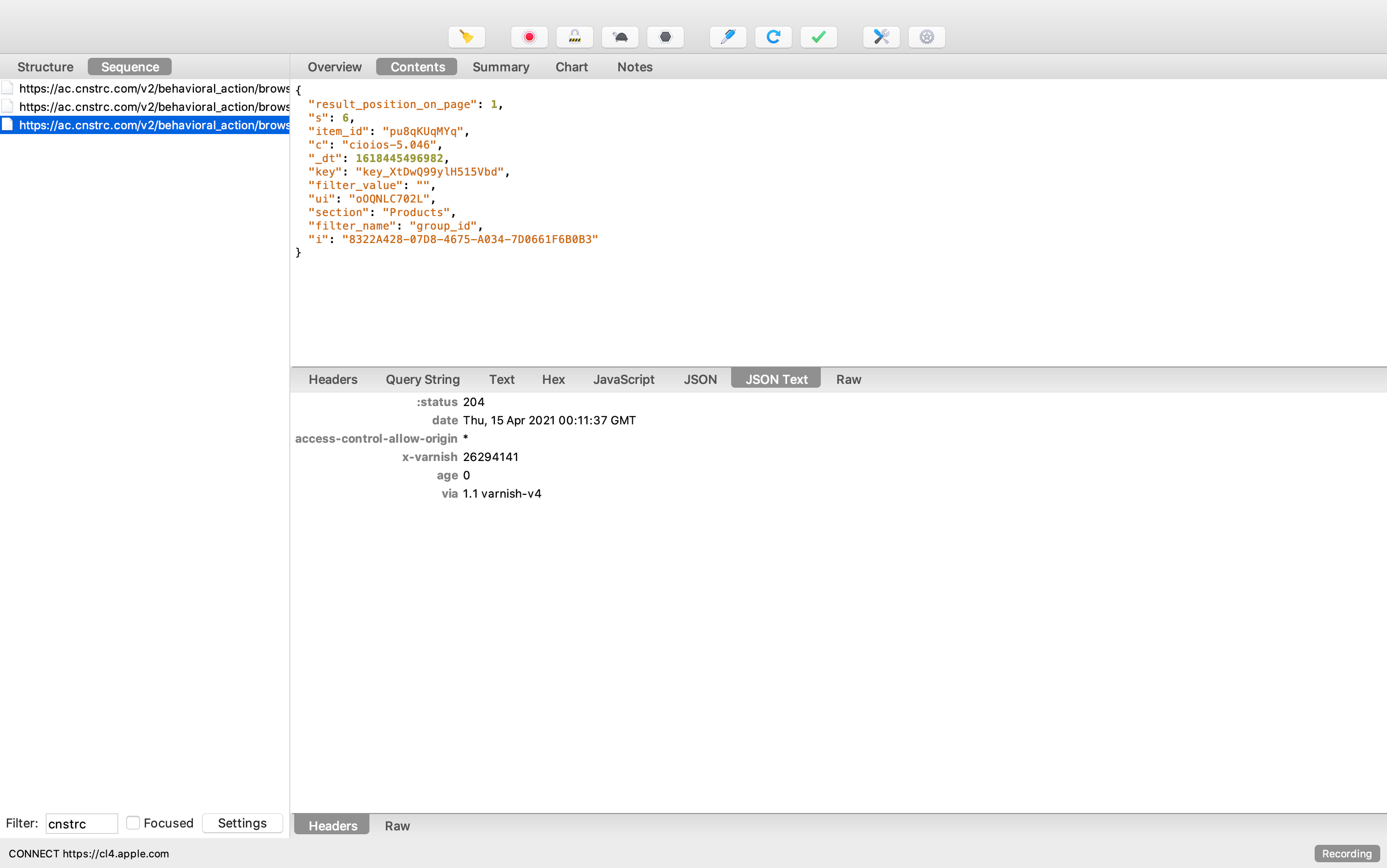Screen dimensions: 1387x868
Task: Switch response view to Hex
Action: [553, 379]
